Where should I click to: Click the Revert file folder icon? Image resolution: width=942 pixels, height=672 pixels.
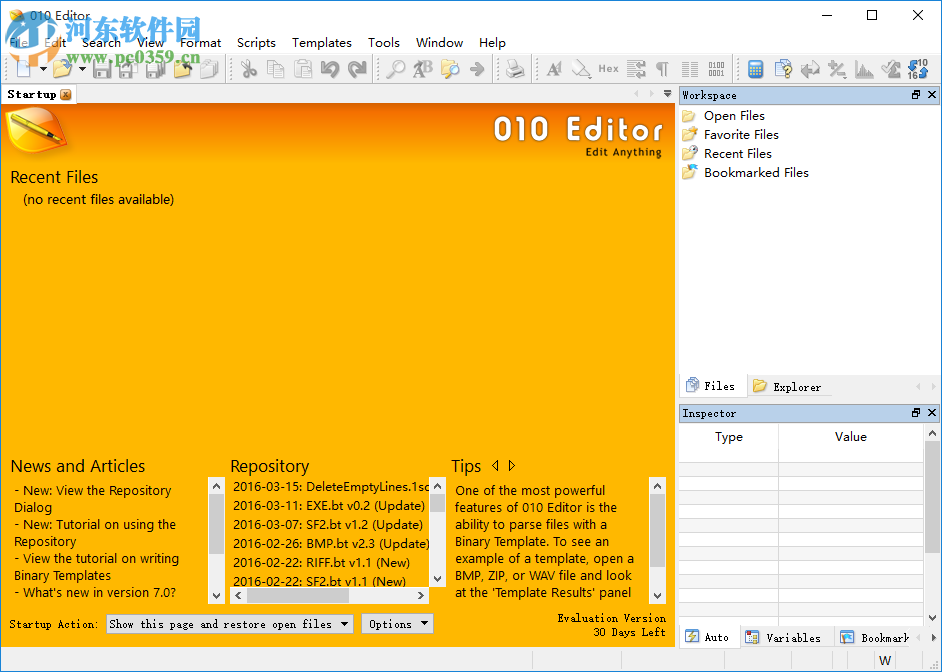(x=183, y=69)
